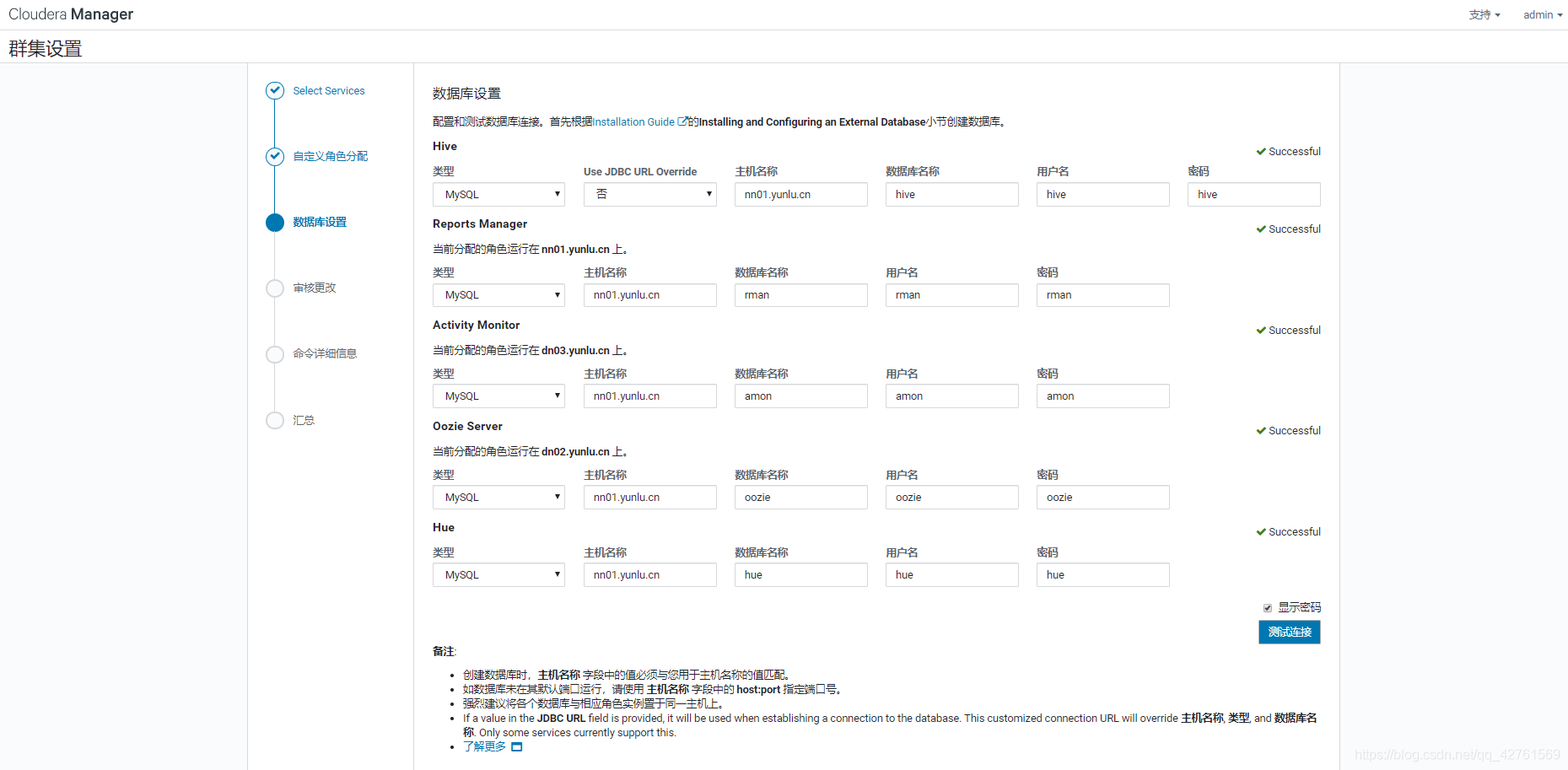Click the Oozie Server 主机名称 field
Viewport: 1568px width, 770px height.
(650, 498)
